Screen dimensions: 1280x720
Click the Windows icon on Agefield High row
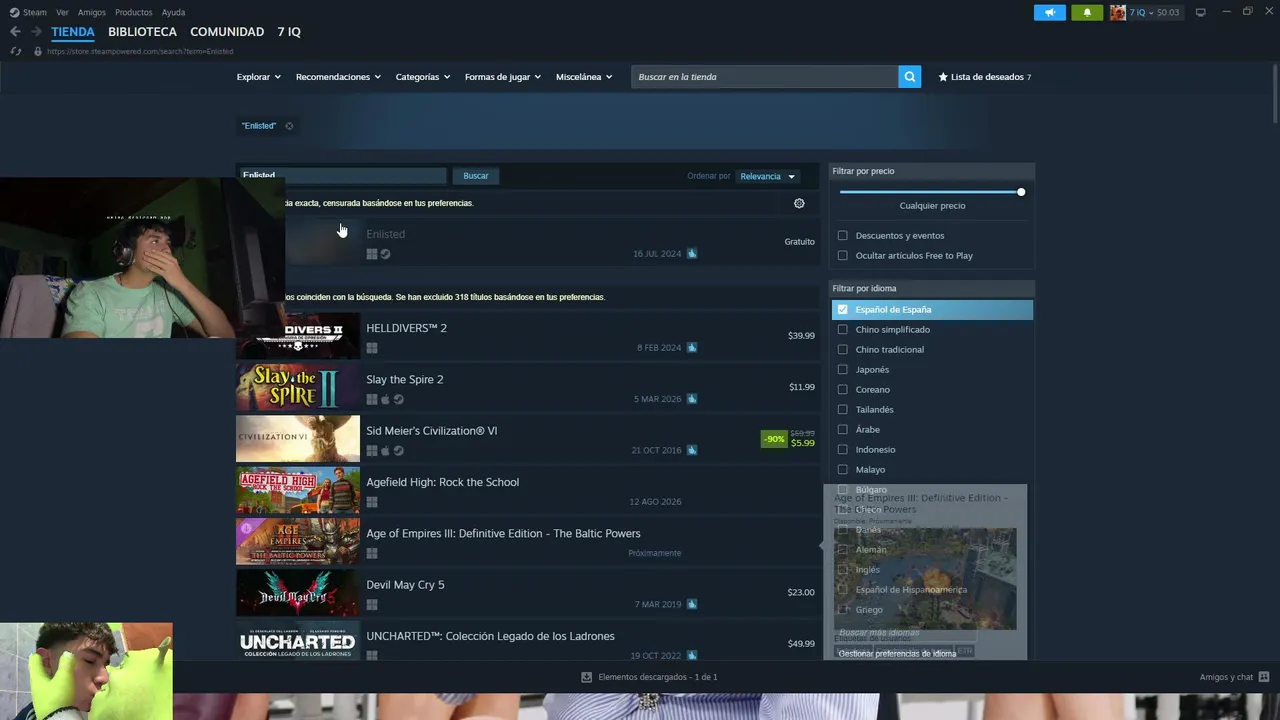pos(372,502)
